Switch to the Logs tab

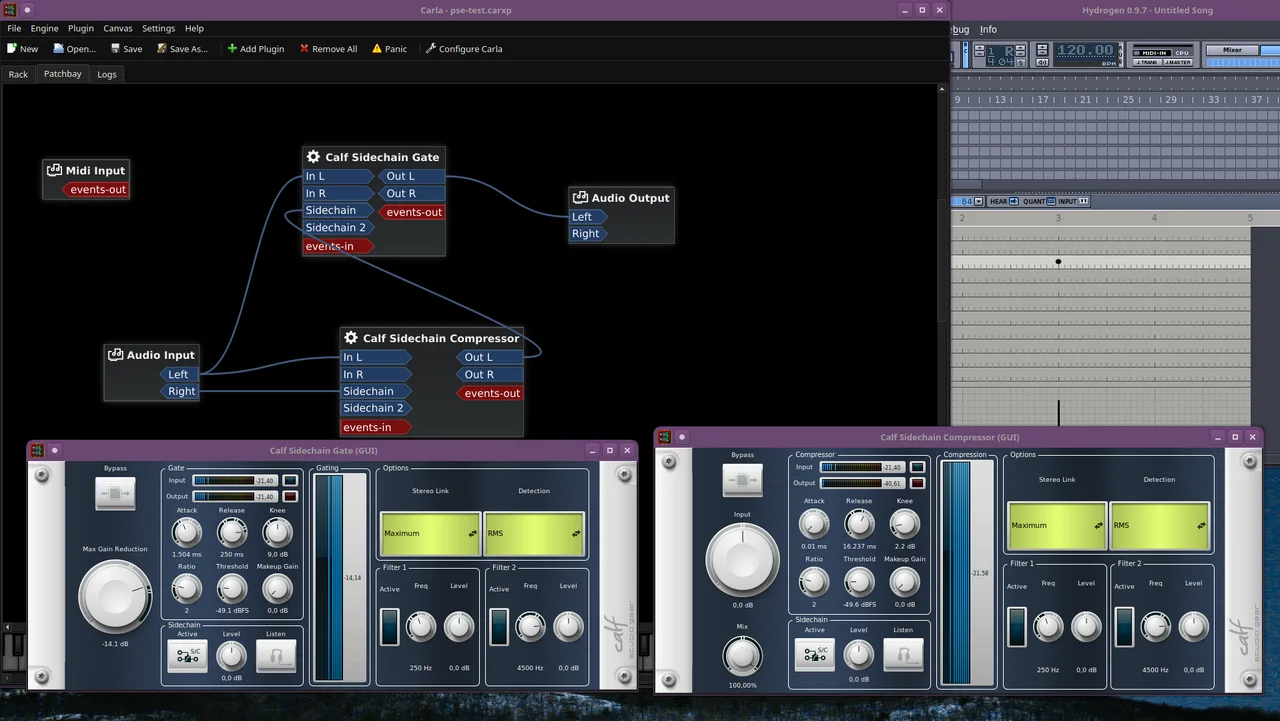(x=107, y=74)
